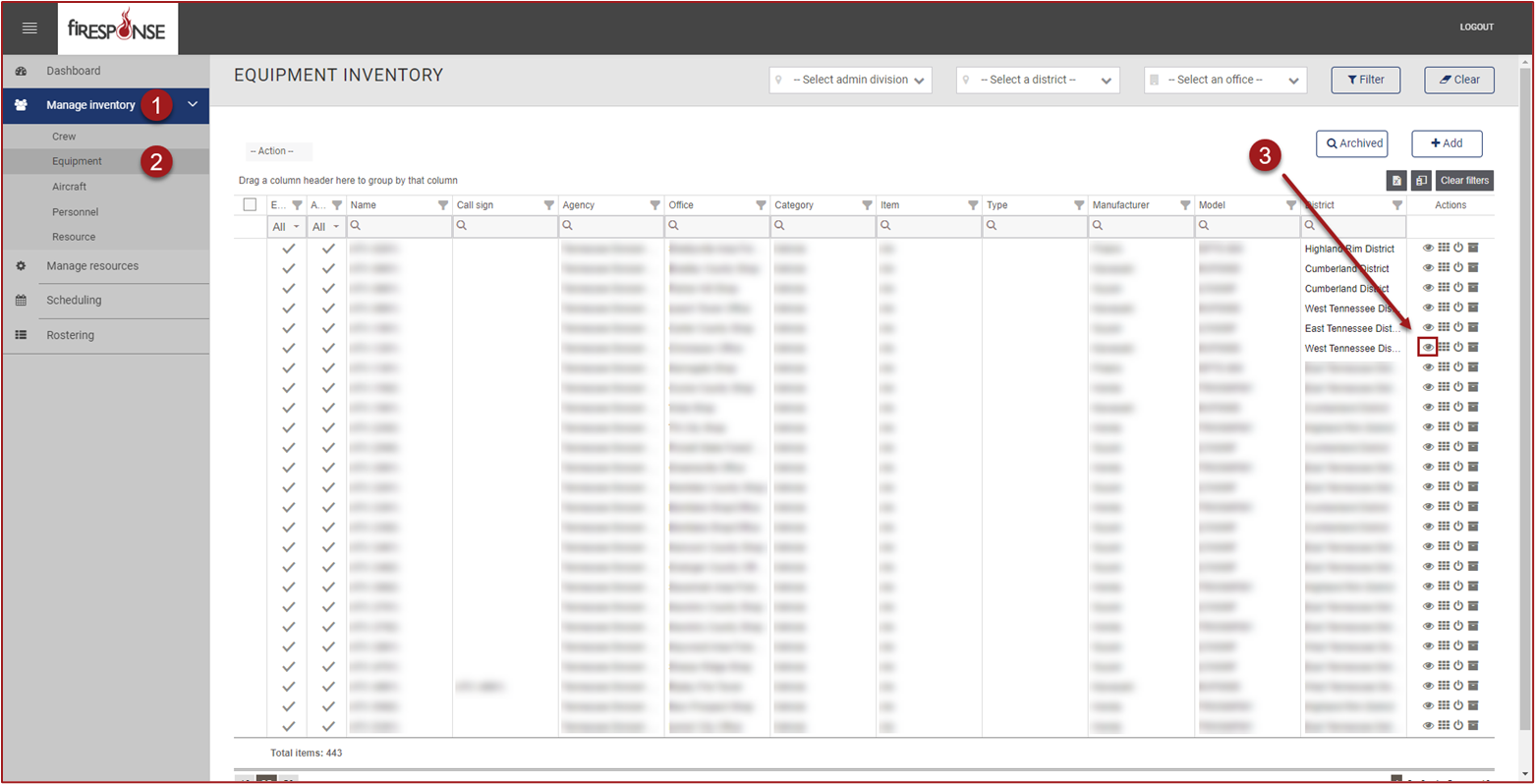The height and width of the screenshot is (784, 1535).
Task: Open the Select admin division dropdown
Action: (851, 80)
